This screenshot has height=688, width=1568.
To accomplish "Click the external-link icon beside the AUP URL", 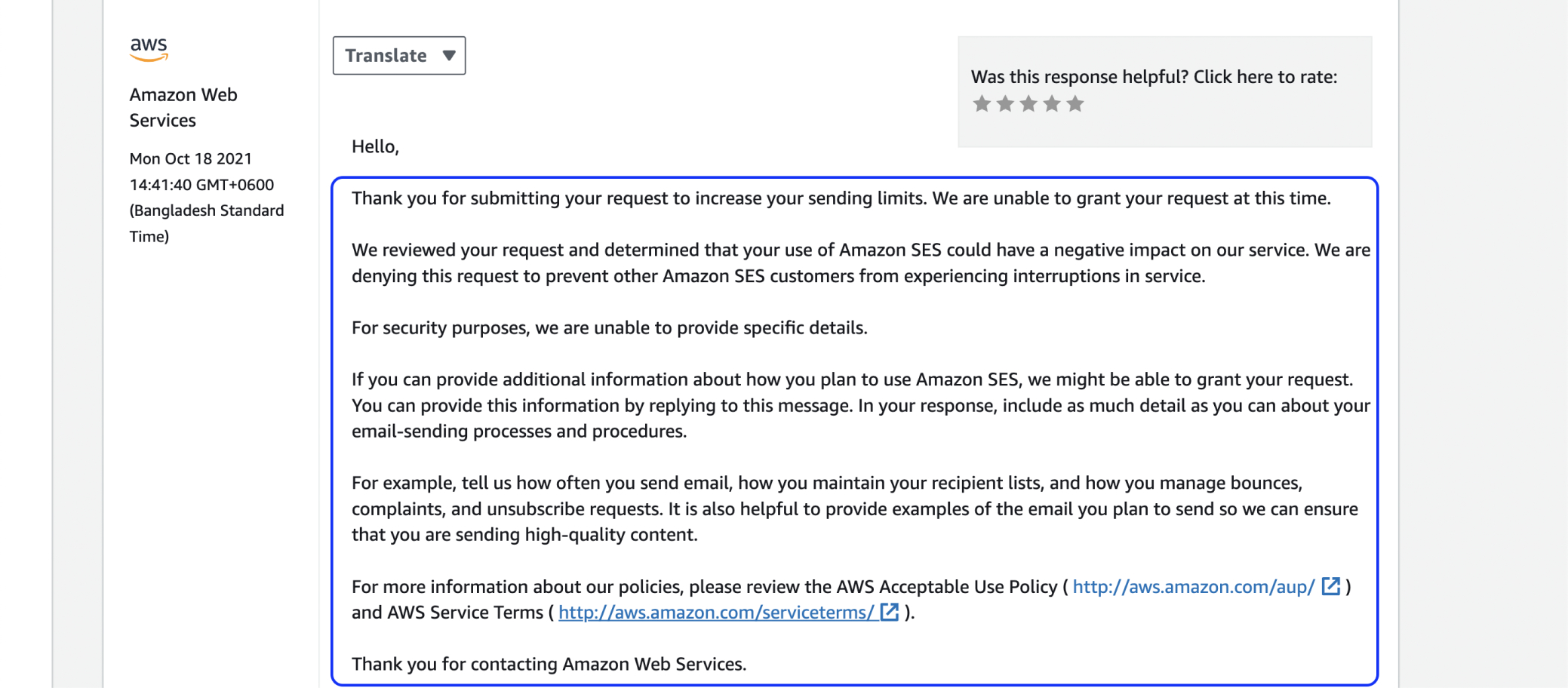I will (1331, 586).
